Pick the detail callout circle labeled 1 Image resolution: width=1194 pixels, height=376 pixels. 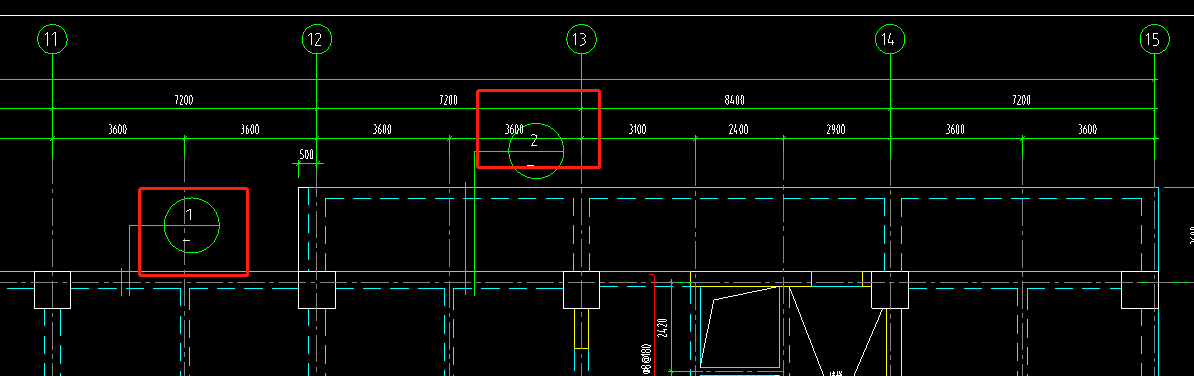pyautogui.click(x=192, y=225)
